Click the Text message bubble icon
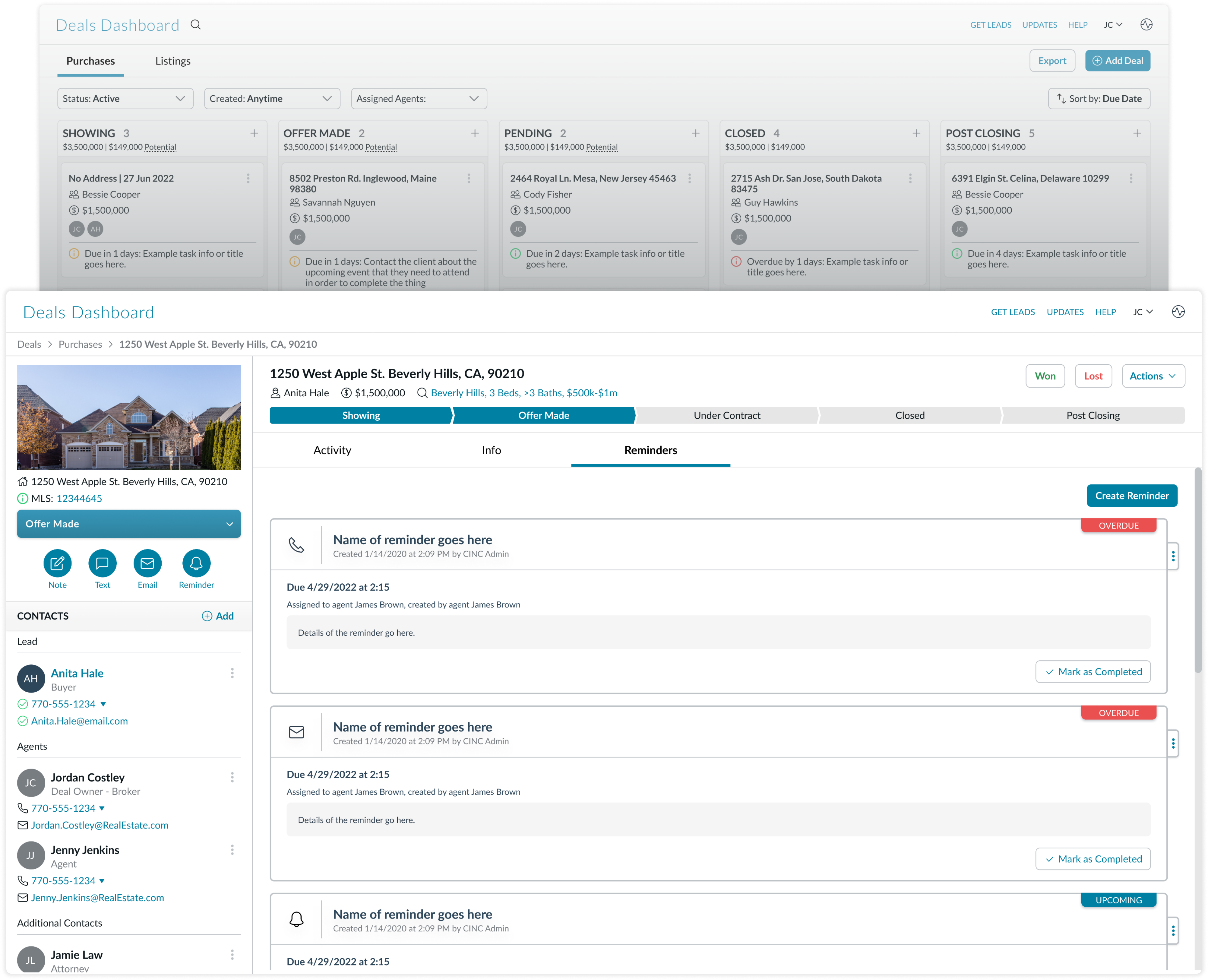This screenshot has width=1208, height=980. (x=103, y=563)
